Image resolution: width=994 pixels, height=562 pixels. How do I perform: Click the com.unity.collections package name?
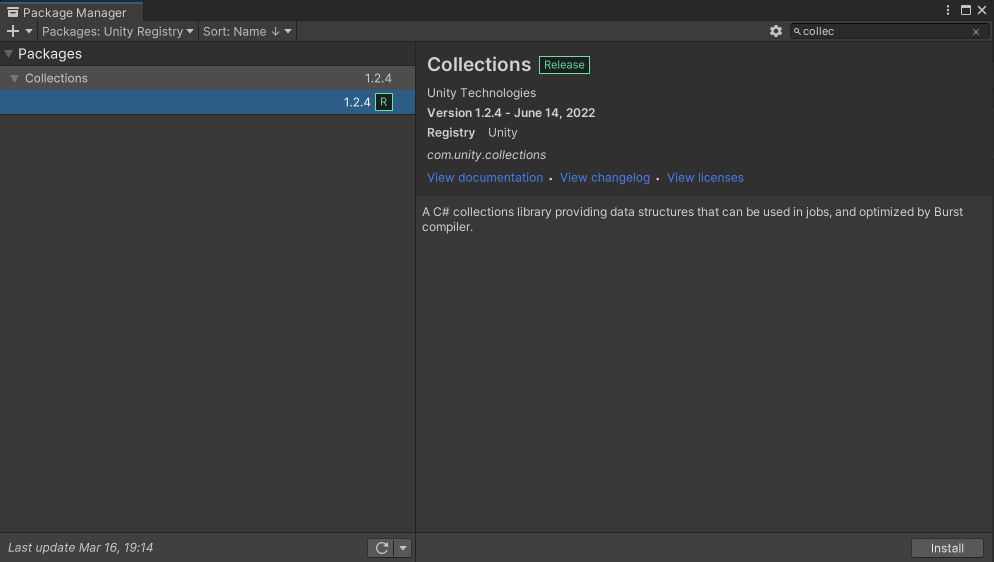pyautogui.click(x=486, y=155)
